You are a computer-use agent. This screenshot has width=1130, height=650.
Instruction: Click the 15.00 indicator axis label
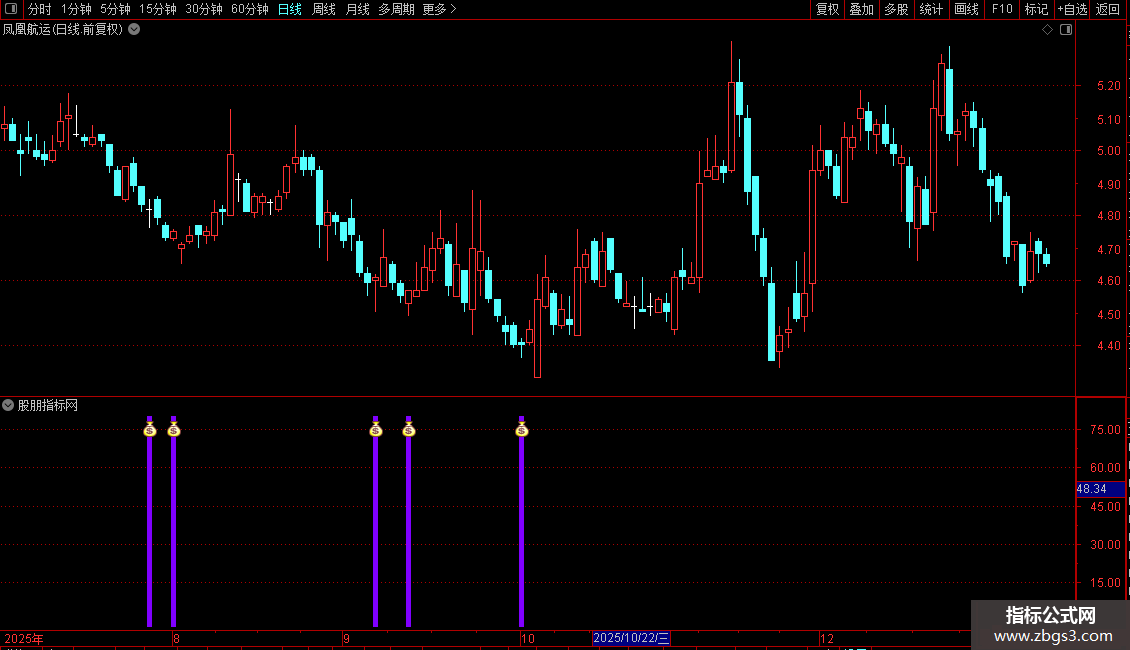point(1105,582)
